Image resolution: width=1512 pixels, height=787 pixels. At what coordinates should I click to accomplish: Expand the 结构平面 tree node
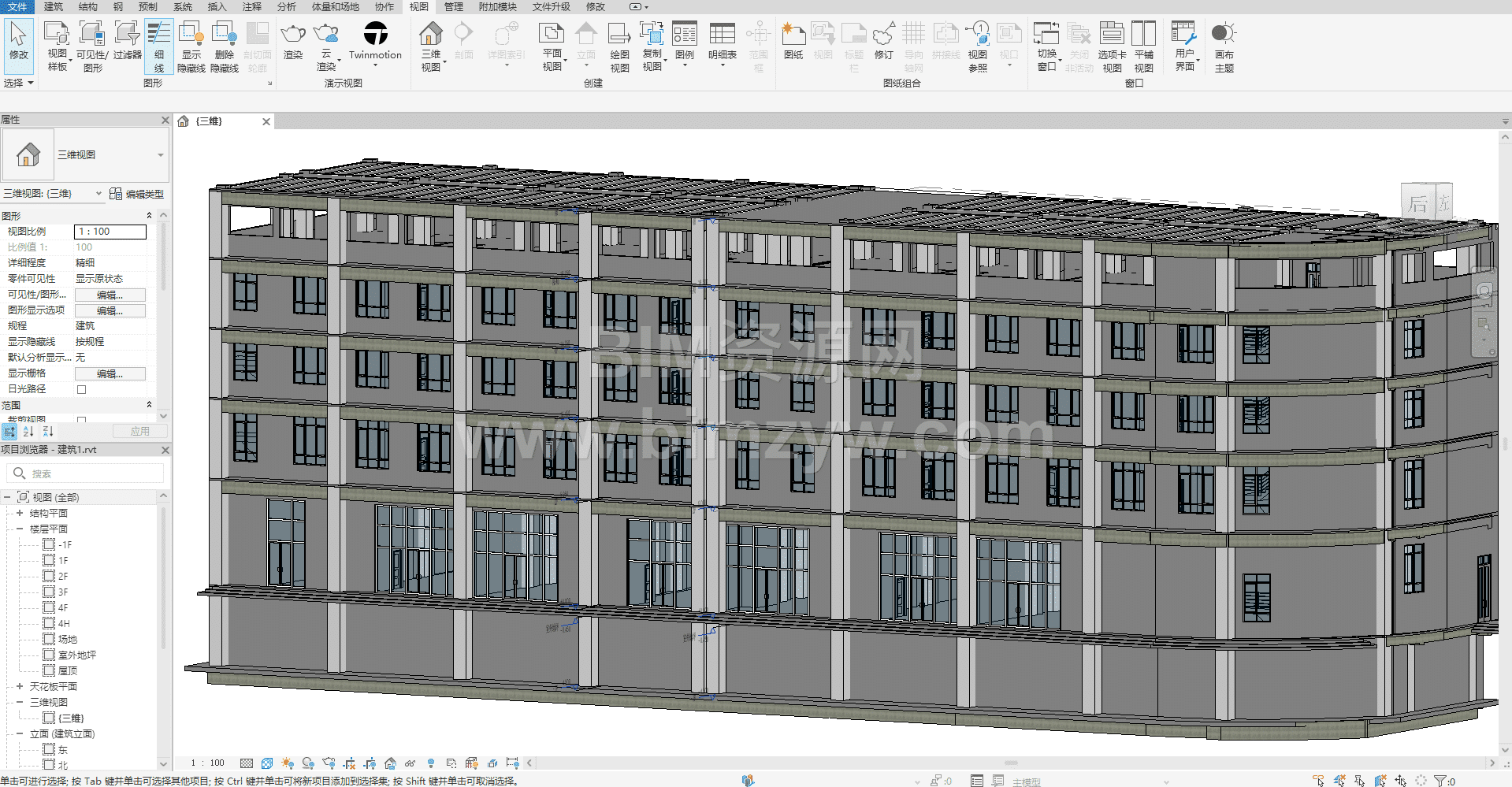(20, 513)
